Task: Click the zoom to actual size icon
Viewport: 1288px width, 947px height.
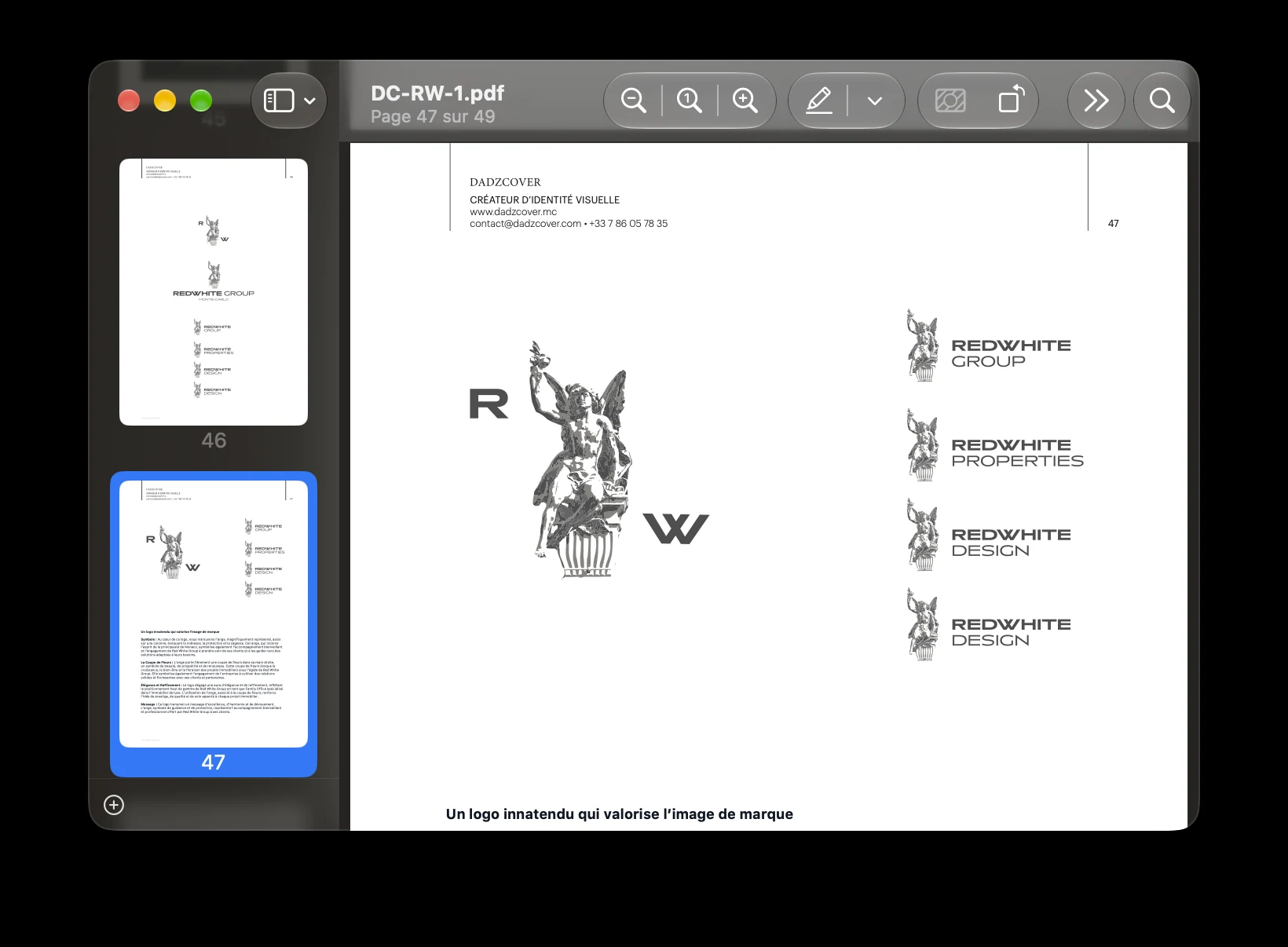Action: [x=689, y=101]
